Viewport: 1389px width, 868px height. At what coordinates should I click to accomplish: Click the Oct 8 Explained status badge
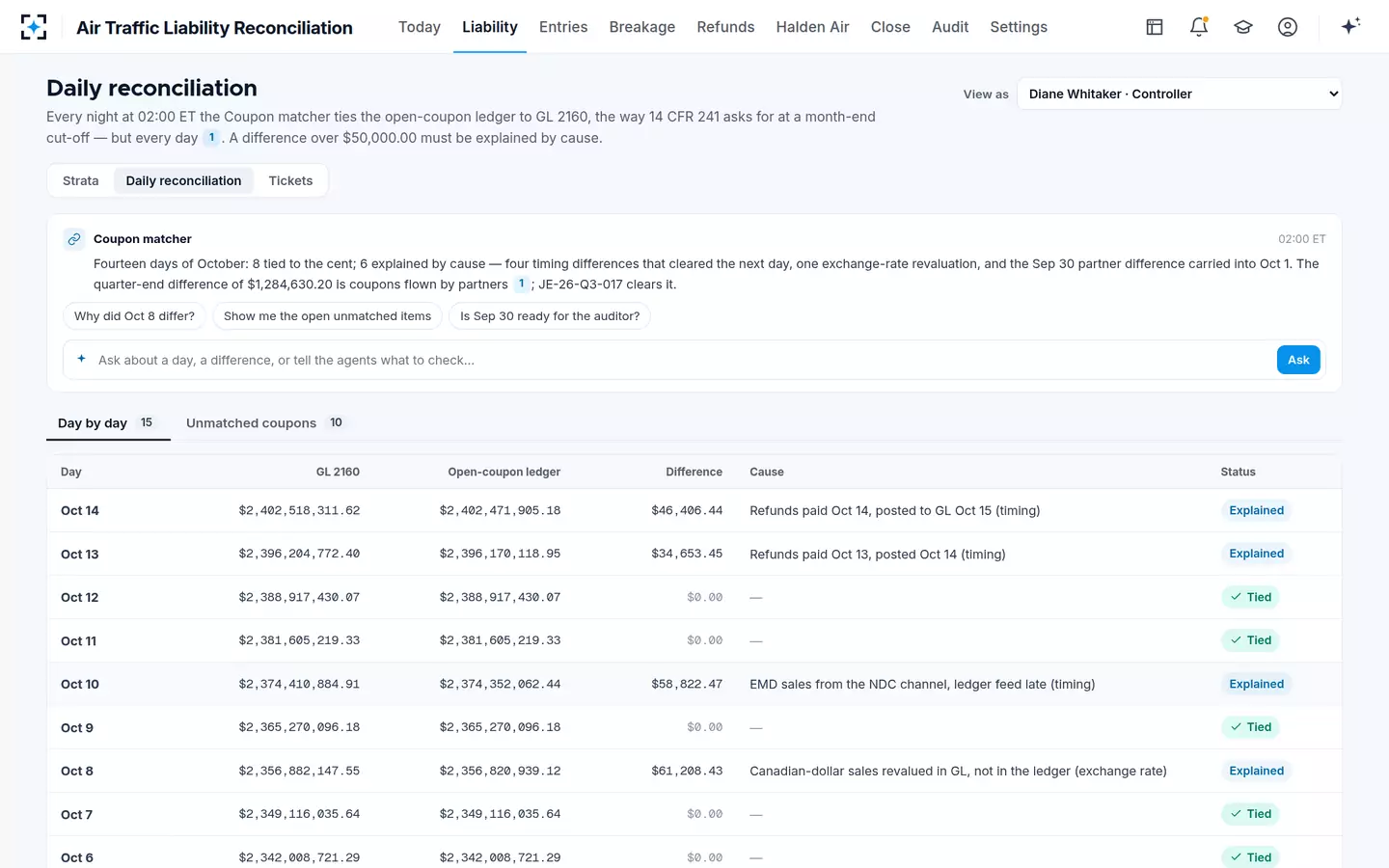[1256, 771]
